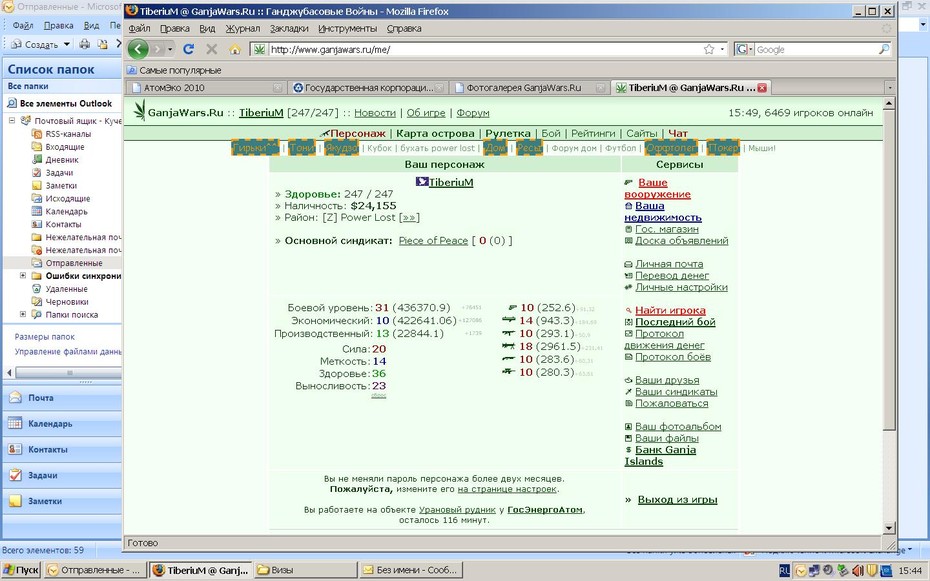Open Календарь folder in Outlook tree
930x581 pixels.
(66, 211)
